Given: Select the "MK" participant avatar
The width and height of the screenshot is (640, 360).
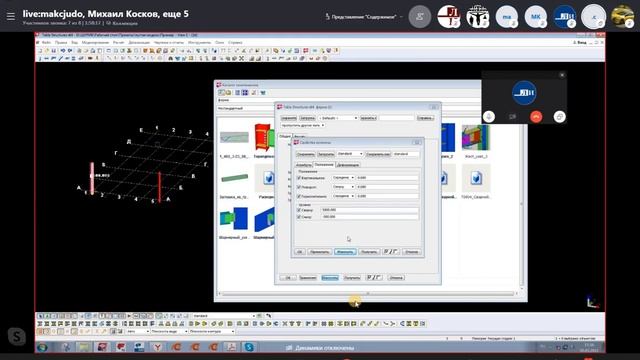Looking at the screenshot, I should [x=536, y=17].
